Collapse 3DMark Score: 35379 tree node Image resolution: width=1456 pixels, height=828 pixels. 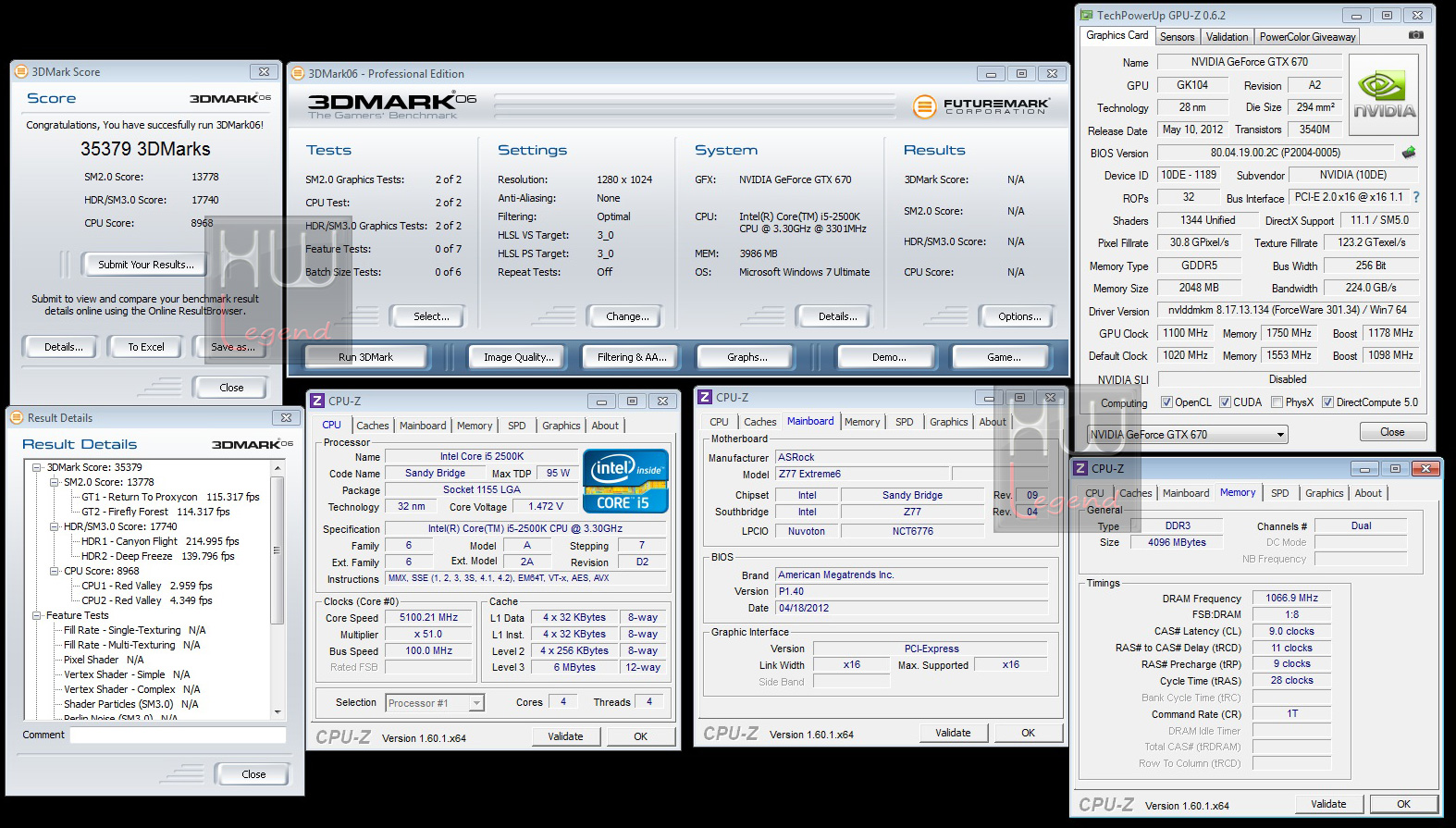[37, 467]
